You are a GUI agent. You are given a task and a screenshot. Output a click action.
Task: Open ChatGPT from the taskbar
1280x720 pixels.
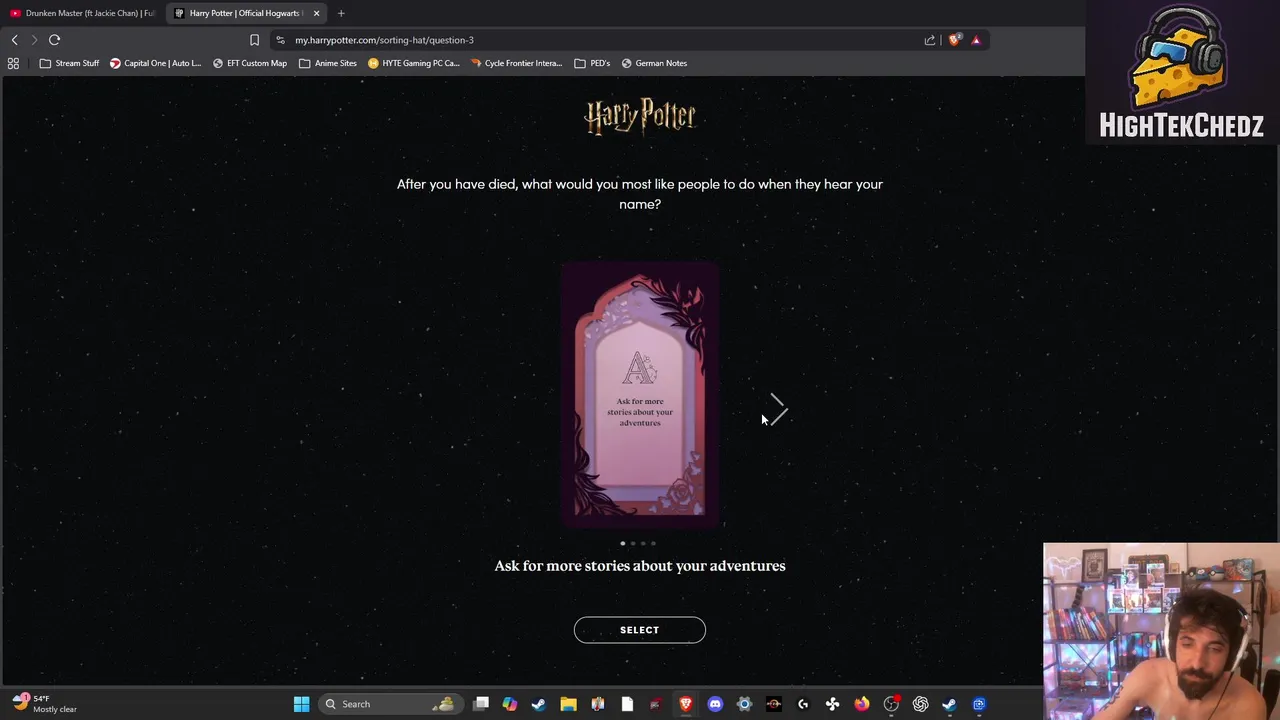pyautogui.click(x=920, y=704)
